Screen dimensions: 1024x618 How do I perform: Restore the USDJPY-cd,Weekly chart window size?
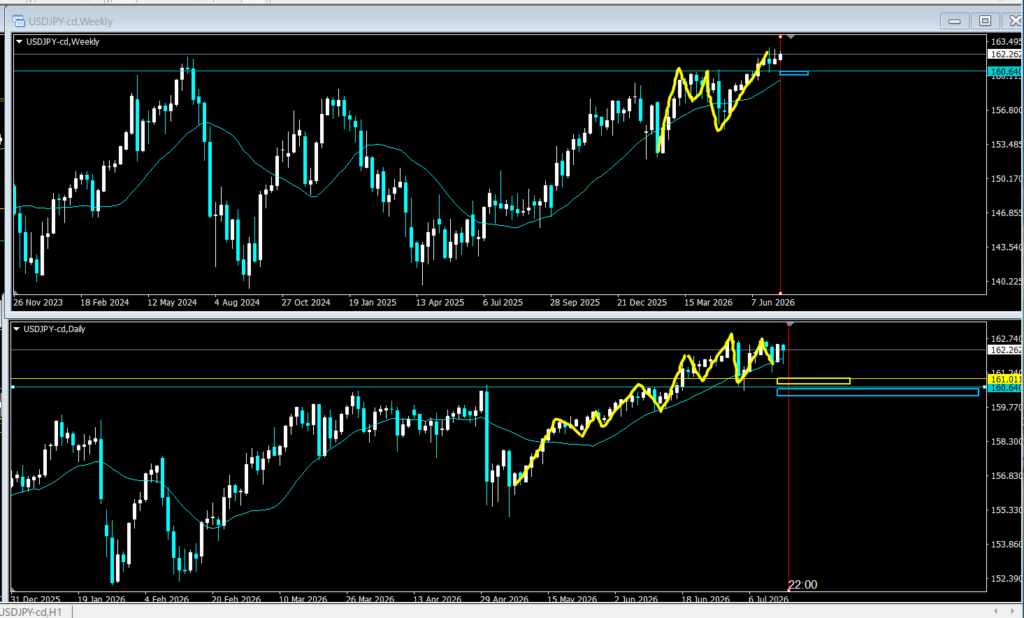coord(985,22)
